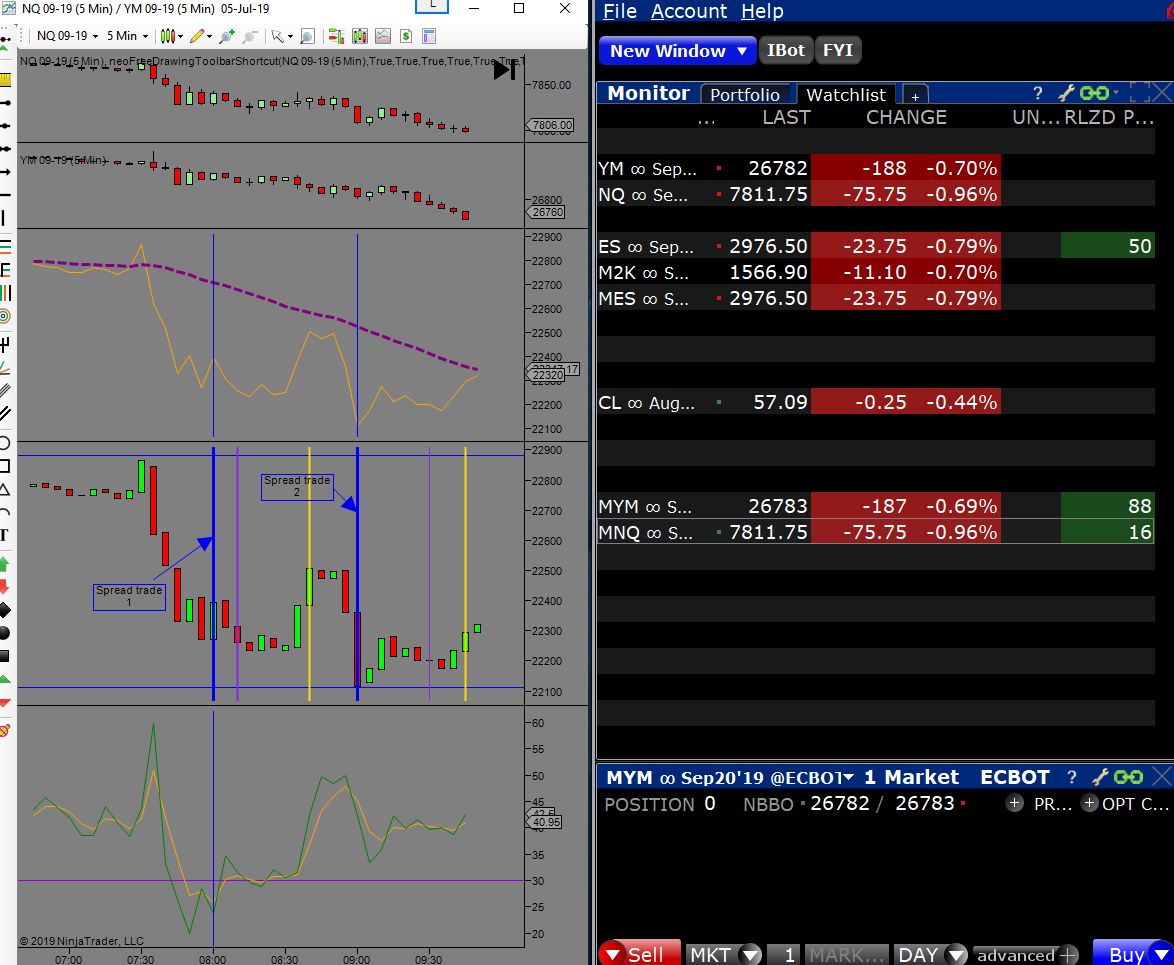Open the Account menu

pyautogui.click(x=689, y=11)
